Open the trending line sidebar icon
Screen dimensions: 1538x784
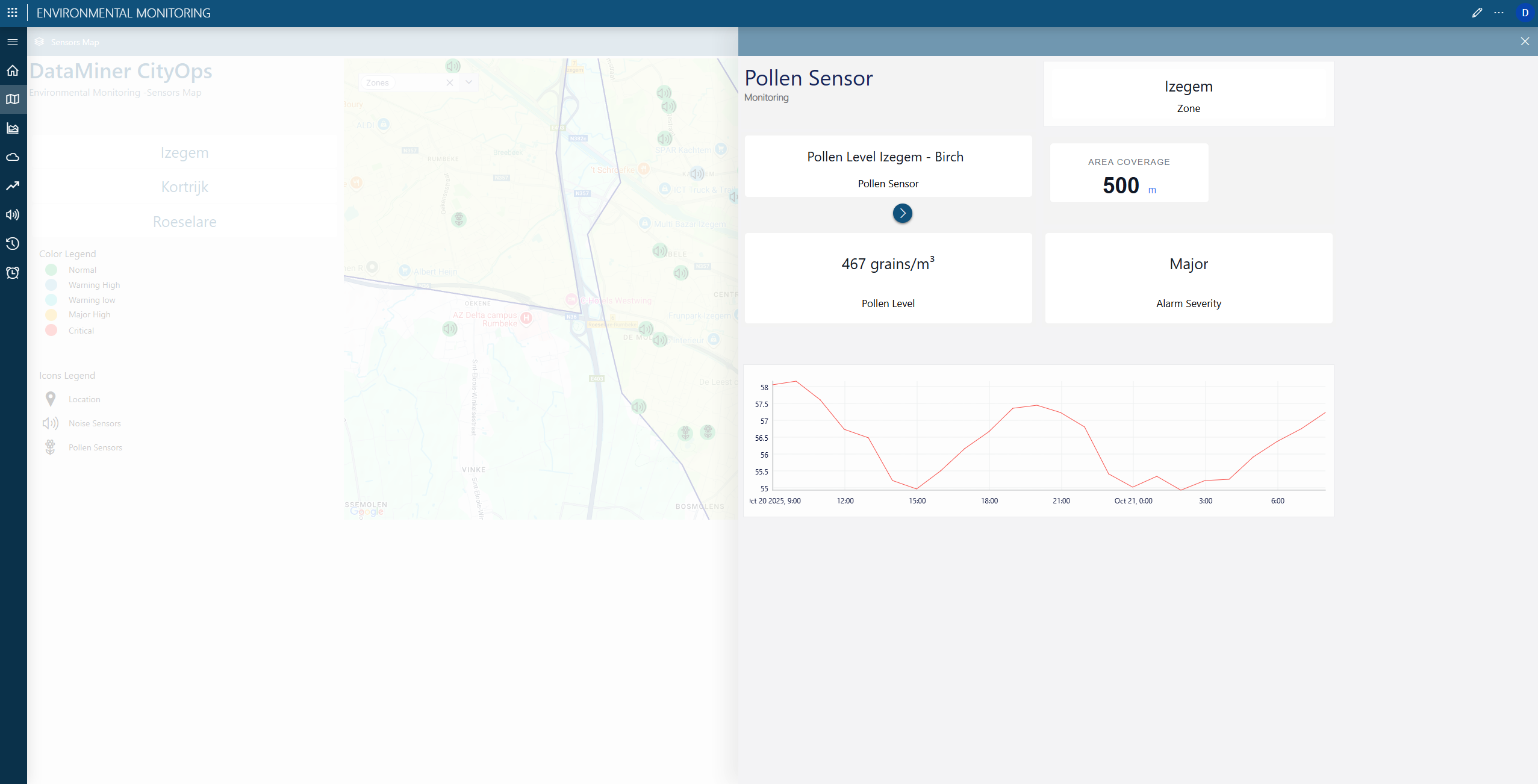13,186
